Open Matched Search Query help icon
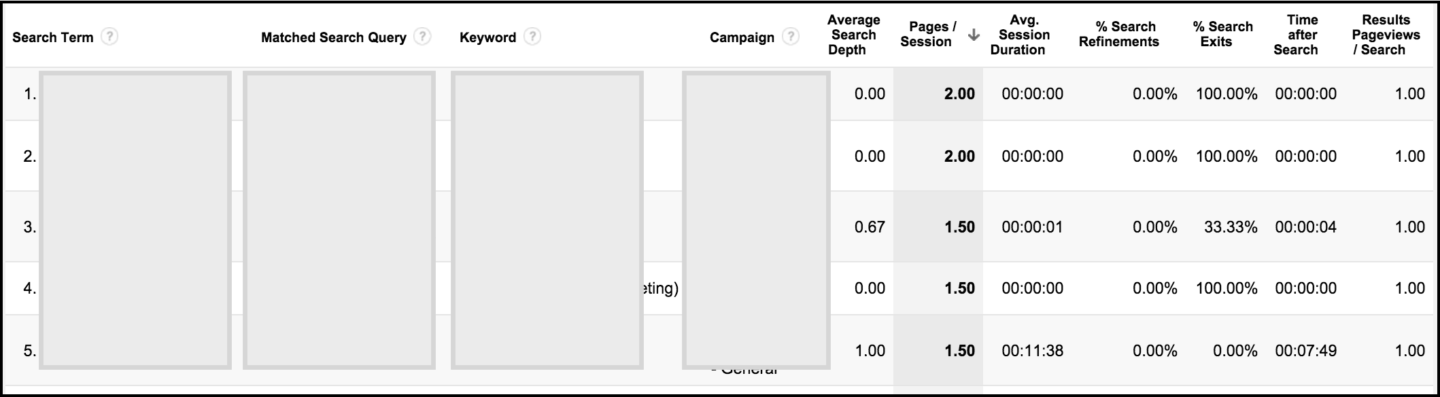 423,37
